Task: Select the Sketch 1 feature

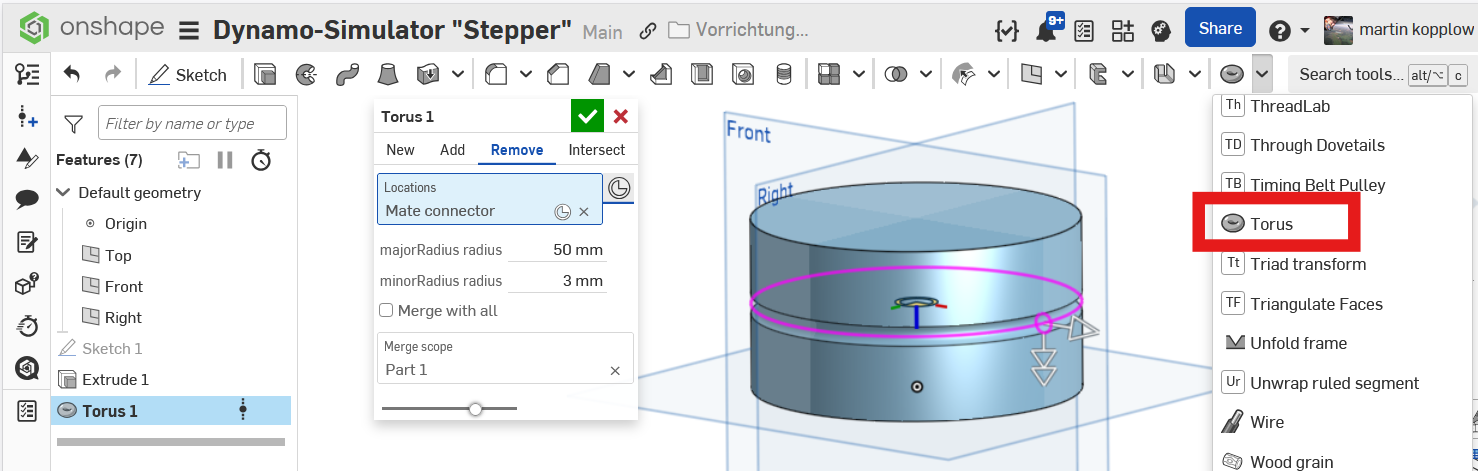Action: point(112,348)
